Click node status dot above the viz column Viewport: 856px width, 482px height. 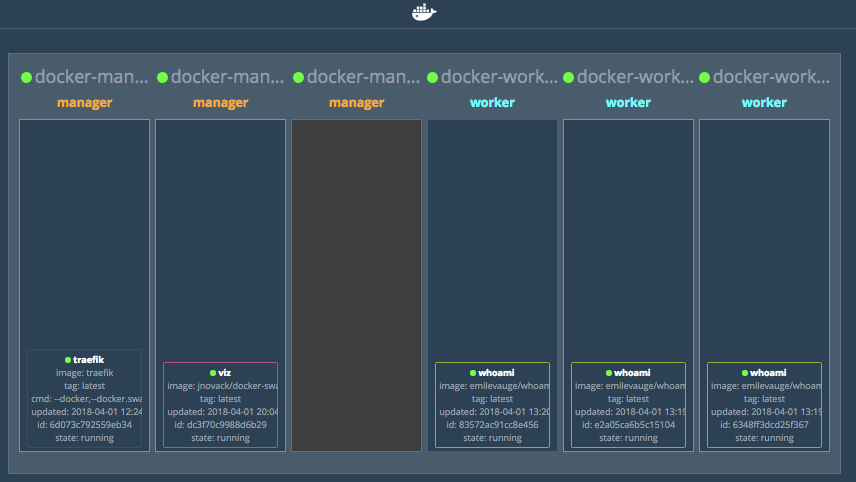(162, 78)
